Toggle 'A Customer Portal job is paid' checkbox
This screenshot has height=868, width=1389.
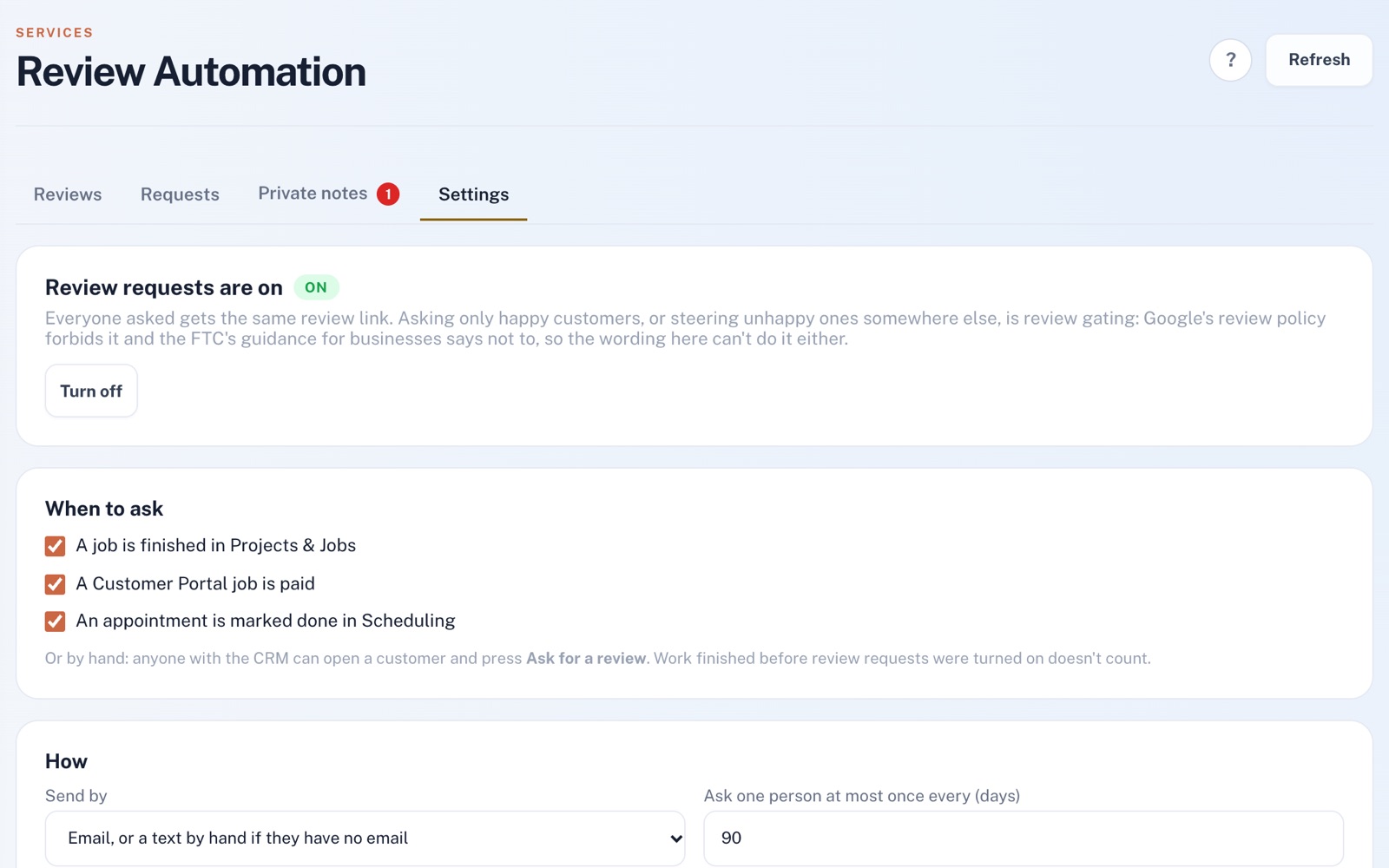click(55, 584)
